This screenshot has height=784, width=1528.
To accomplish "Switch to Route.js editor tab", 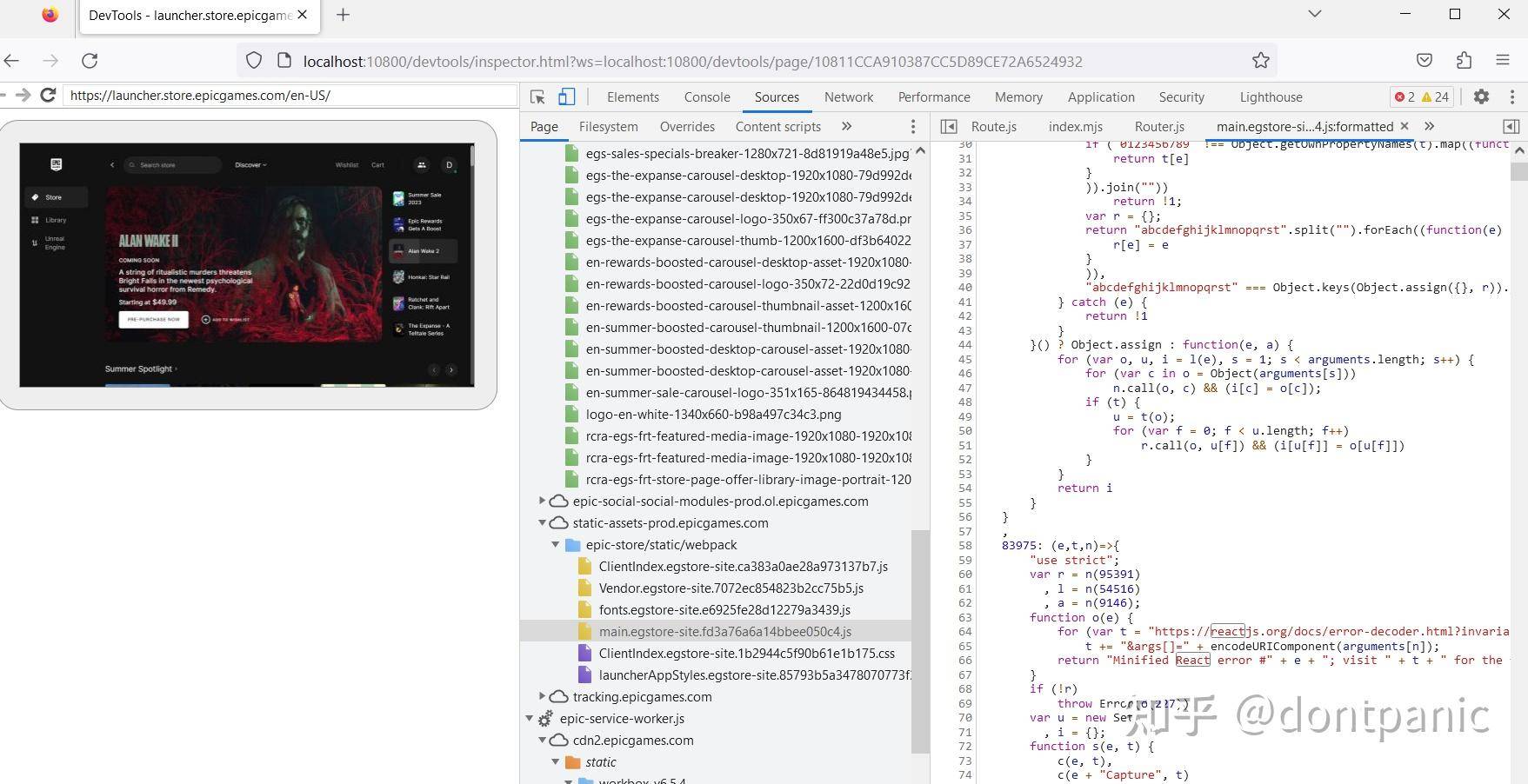I will point(993,126).
